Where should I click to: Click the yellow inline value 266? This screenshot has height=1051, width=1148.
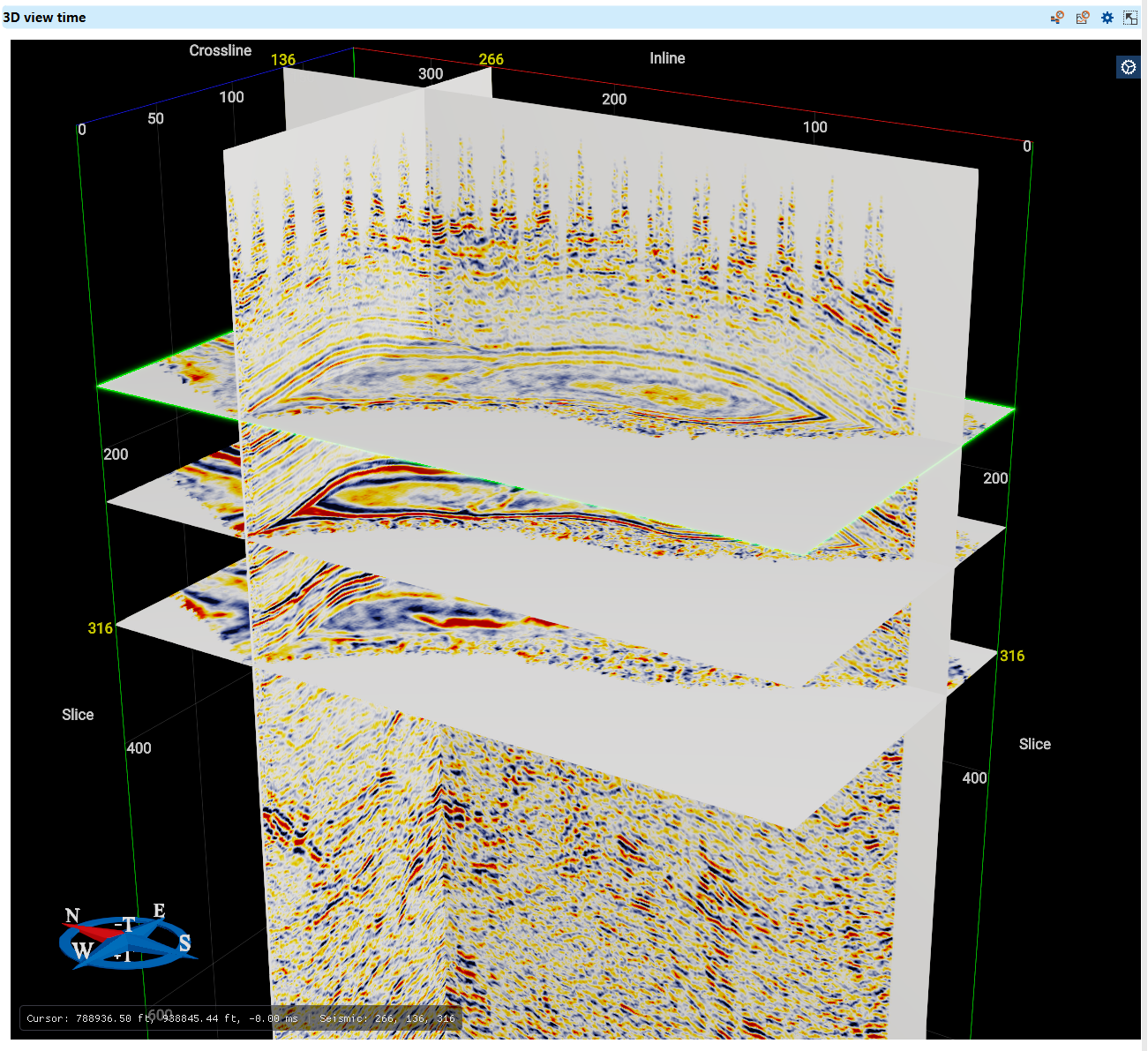[491, 60]
